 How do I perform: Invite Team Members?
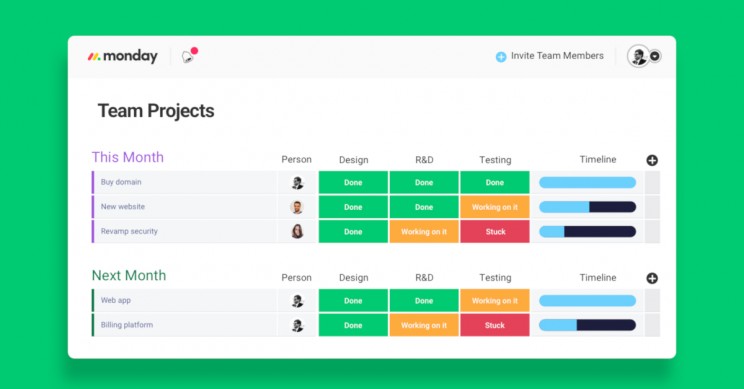pos(557,56)
